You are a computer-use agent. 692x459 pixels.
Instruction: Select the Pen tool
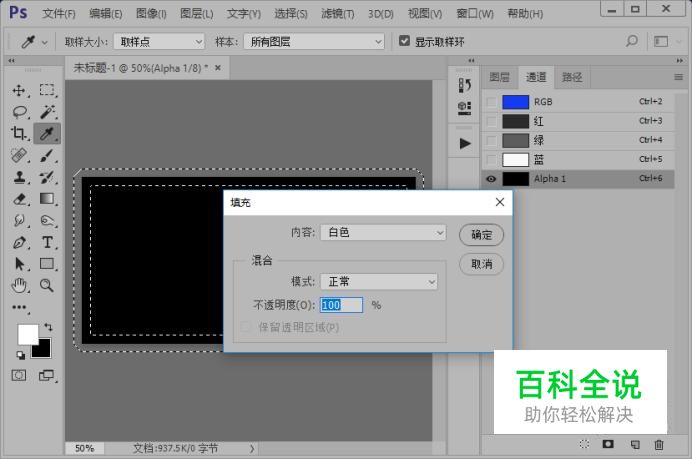[19, 242]
